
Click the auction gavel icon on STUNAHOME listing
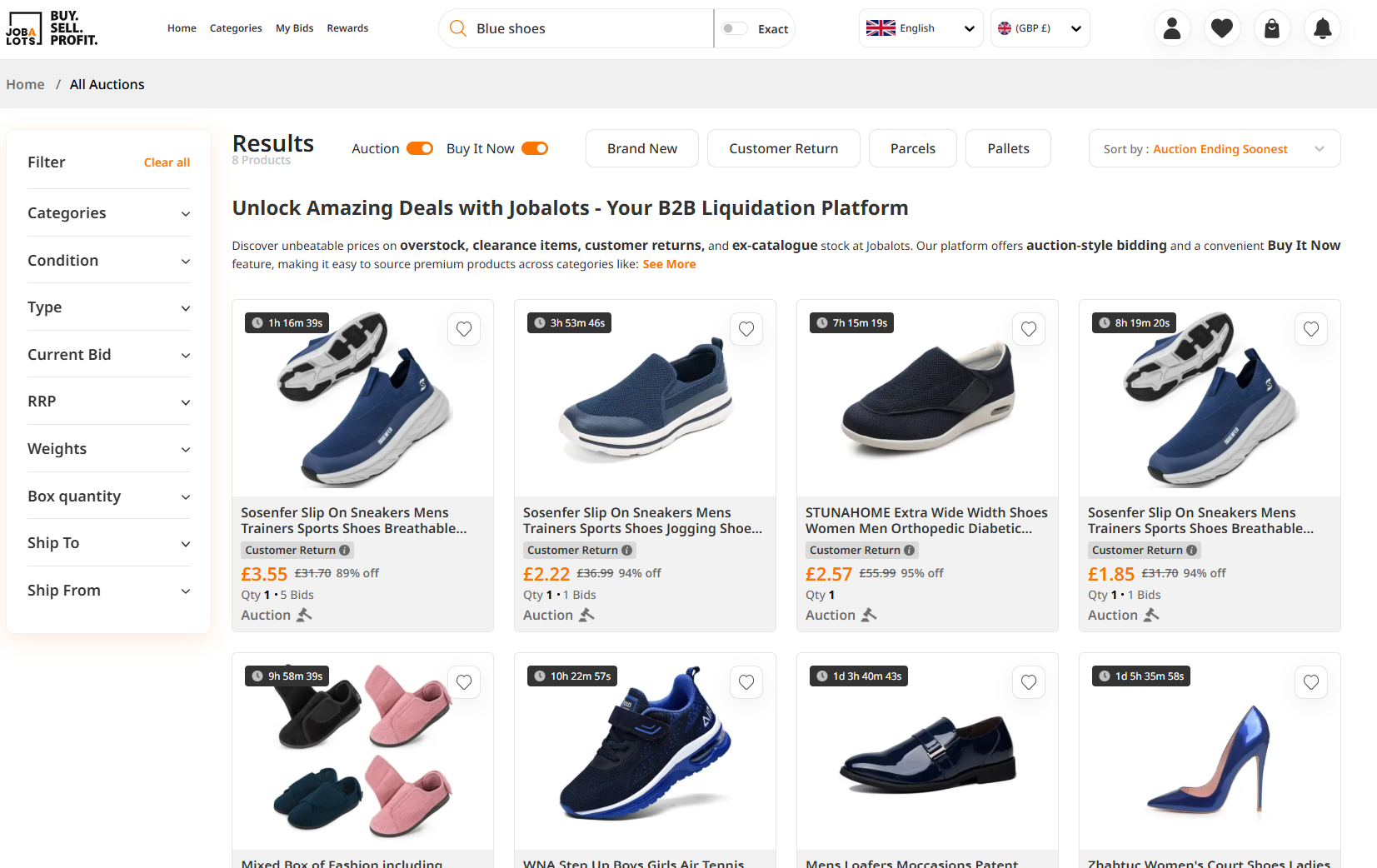pyautogui.click(x=869, y=615)
